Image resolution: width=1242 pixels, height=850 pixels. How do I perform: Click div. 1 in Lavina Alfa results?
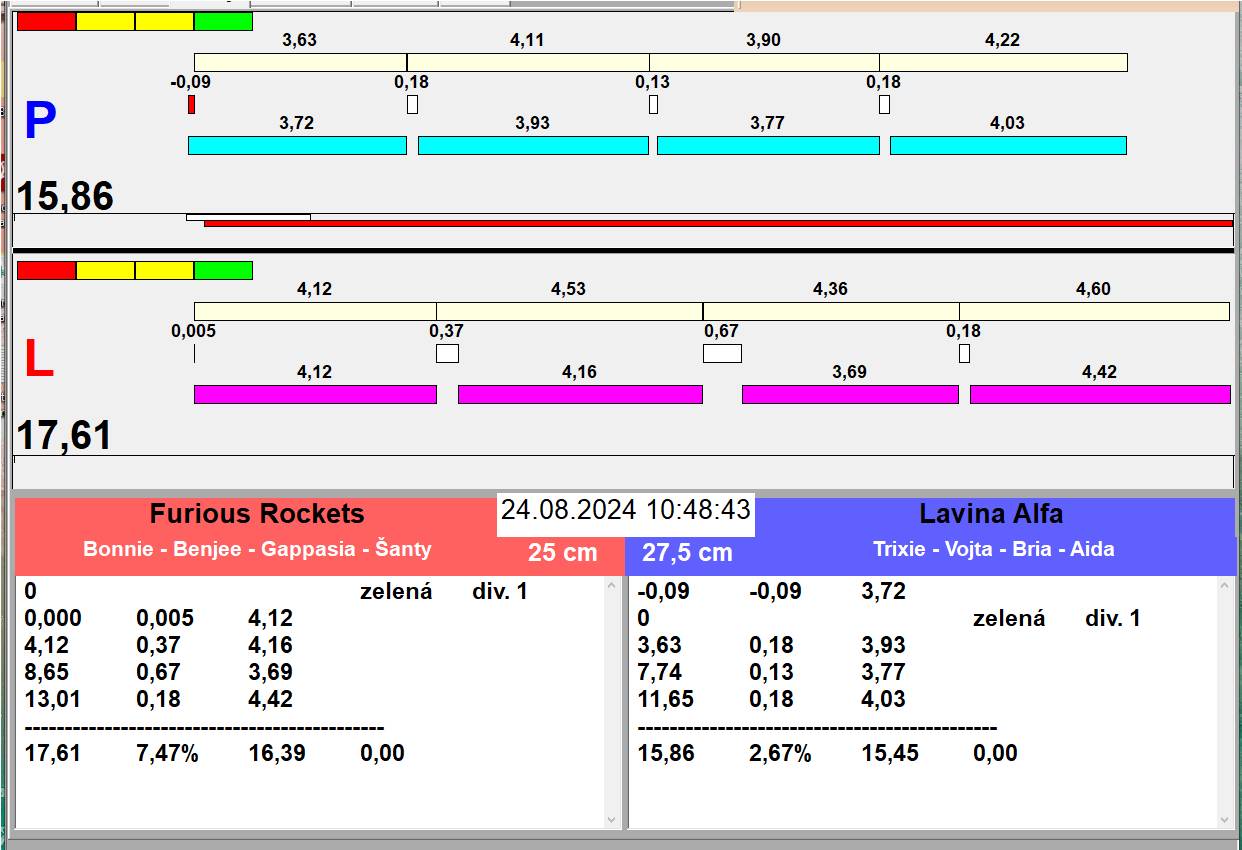(x=1112, y=618)
